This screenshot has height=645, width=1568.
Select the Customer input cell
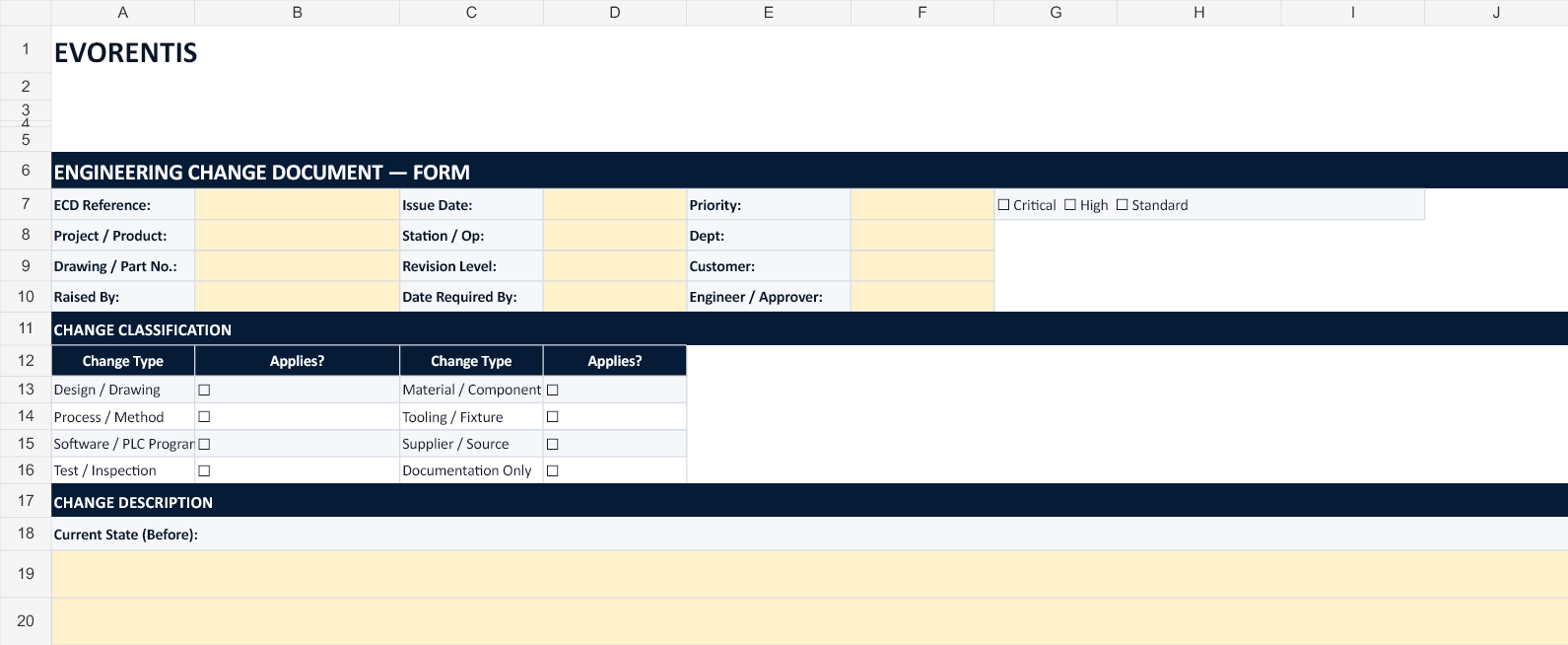(x=922, y=266)
